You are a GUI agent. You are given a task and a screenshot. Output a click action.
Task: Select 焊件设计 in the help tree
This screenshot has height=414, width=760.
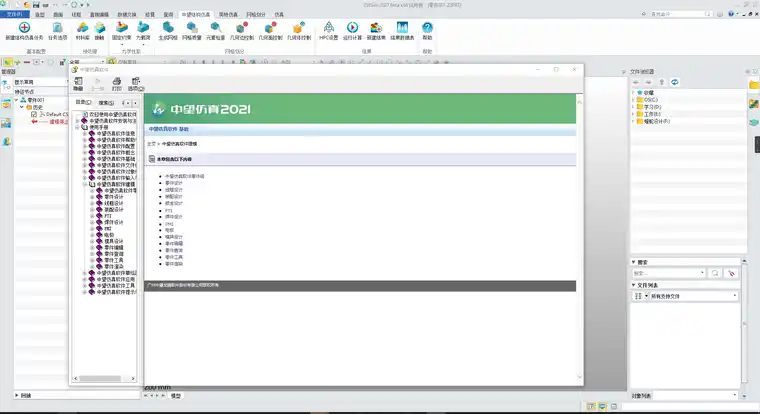[113, 222]
